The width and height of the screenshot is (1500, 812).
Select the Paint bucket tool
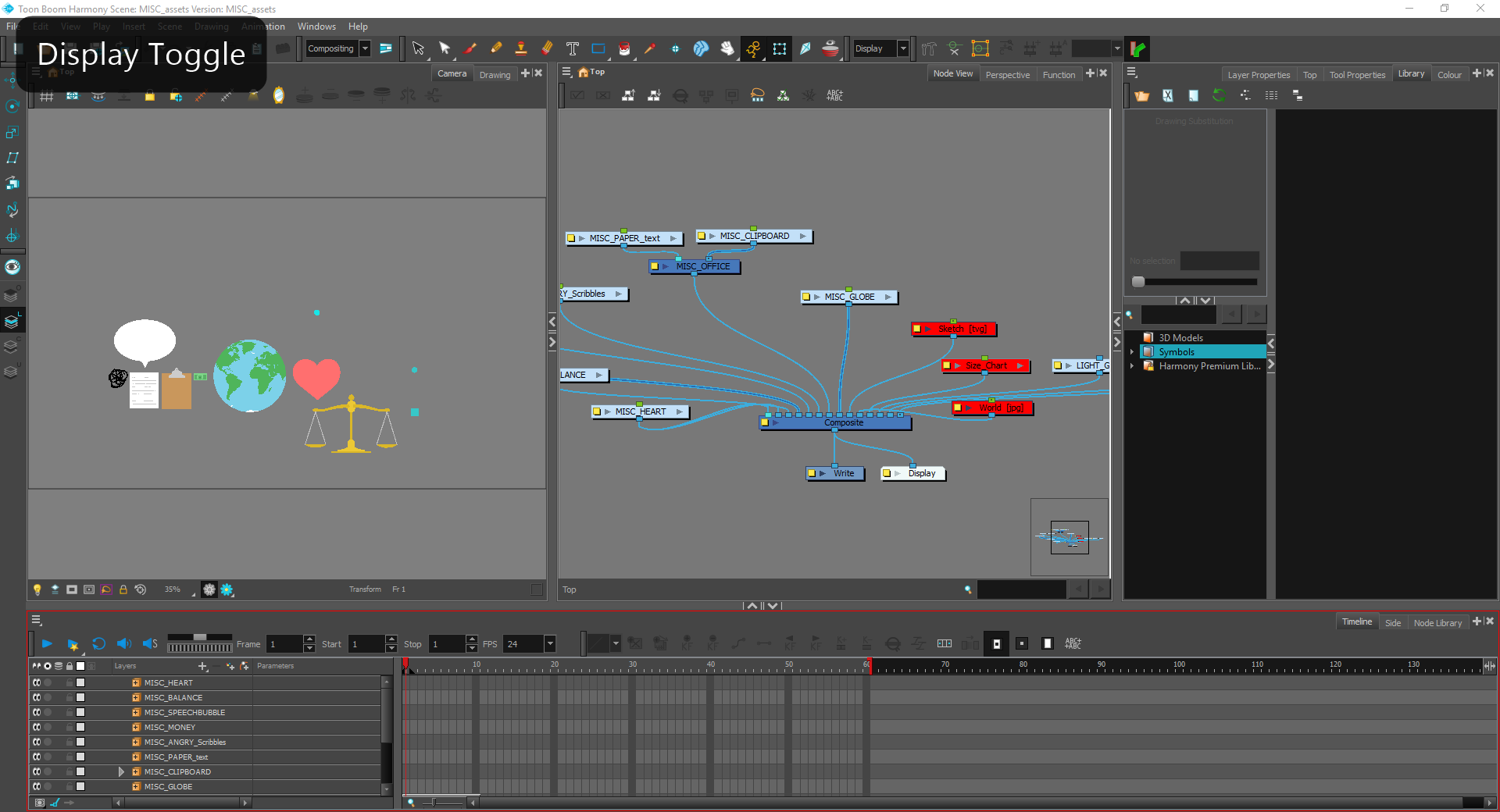624,48
